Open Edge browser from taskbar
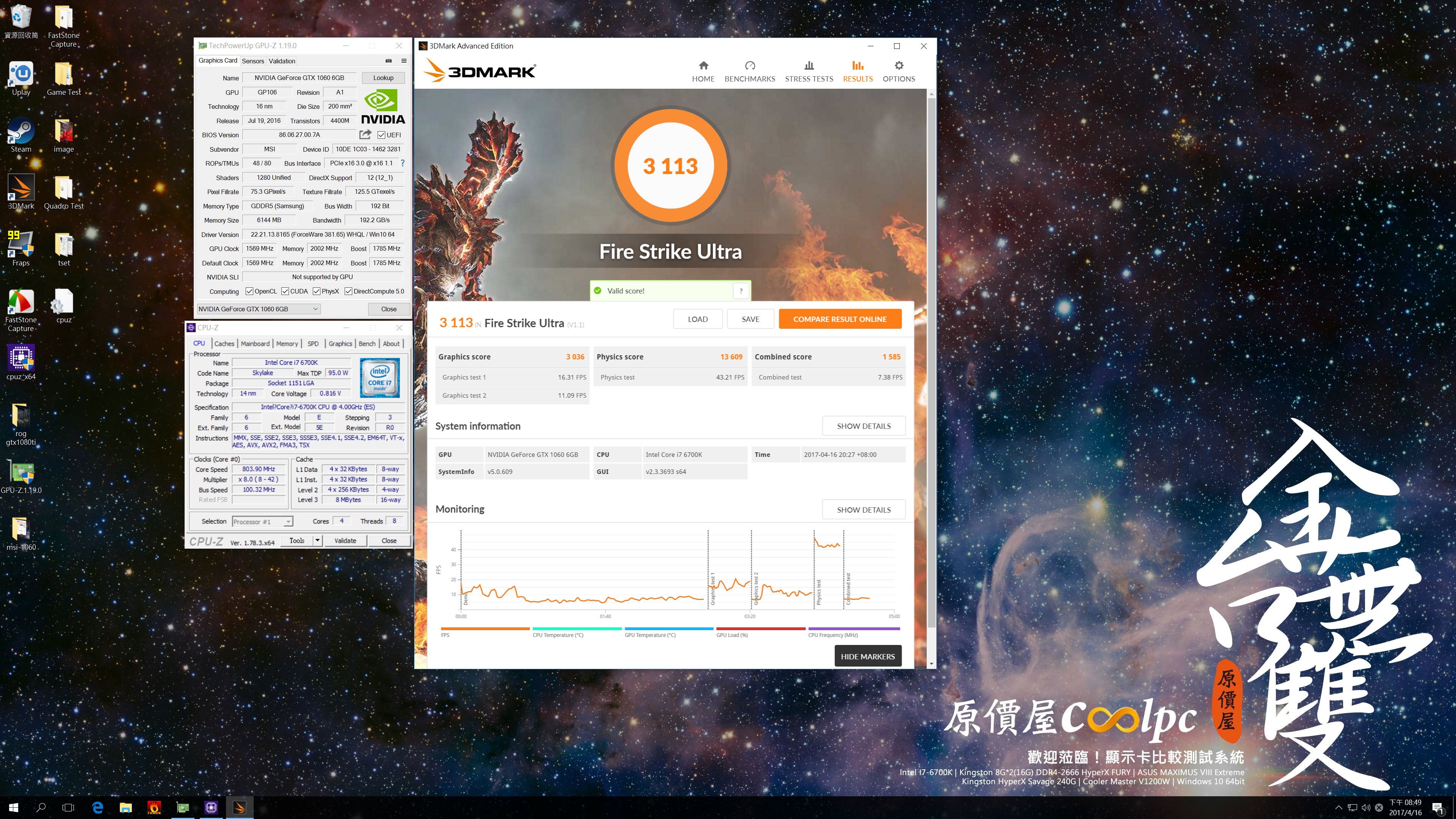This screenshot has height=819, width=1456. (x=97, y=807)
